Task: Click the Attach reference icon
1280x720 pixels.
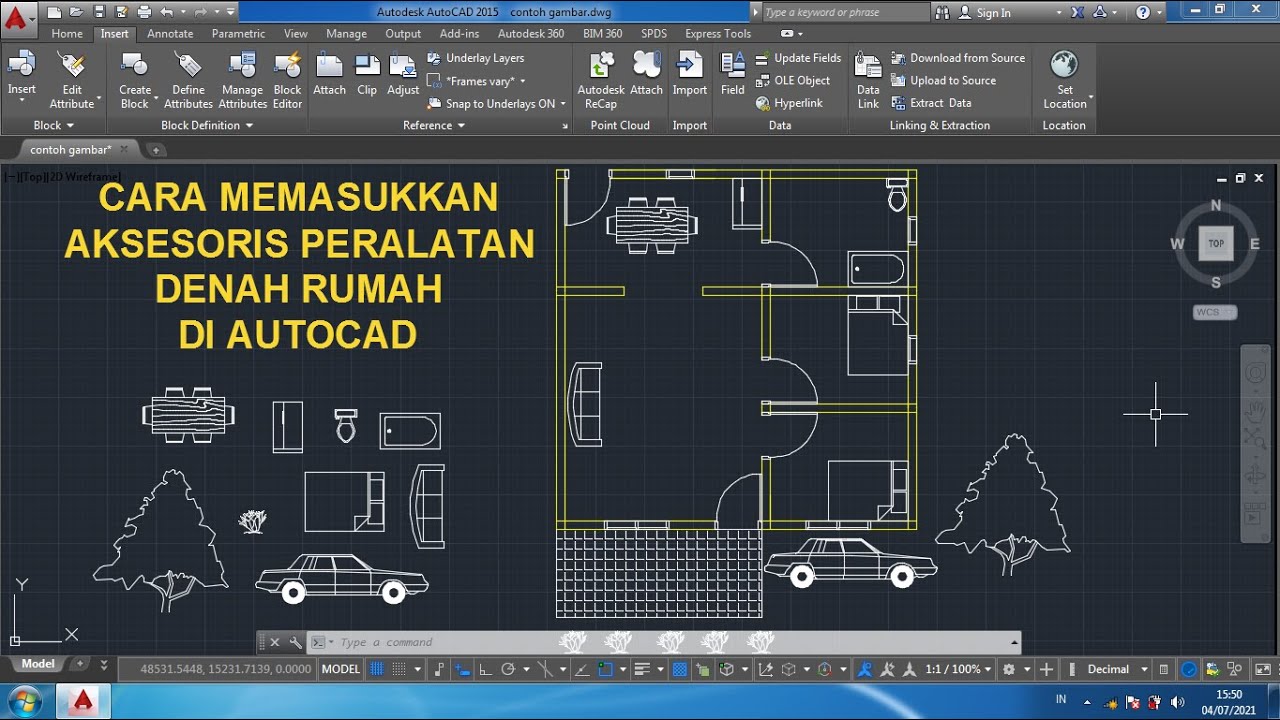Action: (329, 65)
